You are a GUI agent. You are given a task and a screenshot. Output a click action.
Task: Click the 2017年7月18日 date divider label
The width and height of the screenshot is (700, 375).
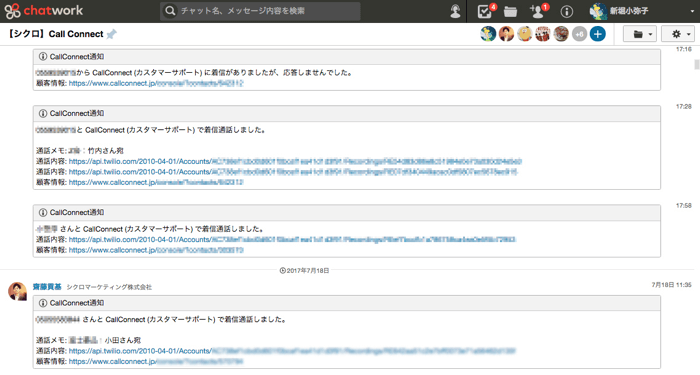304,271
